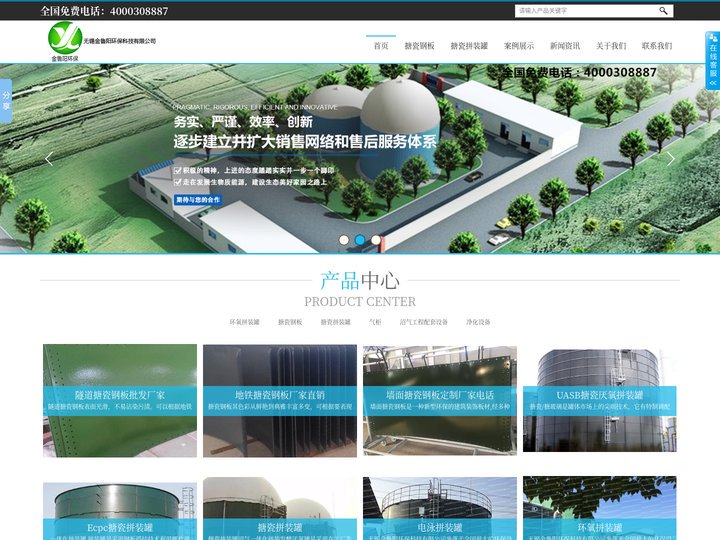Open 电泳拼装罐 product thumbnail
Screen dimensions: 720x540
440,509
